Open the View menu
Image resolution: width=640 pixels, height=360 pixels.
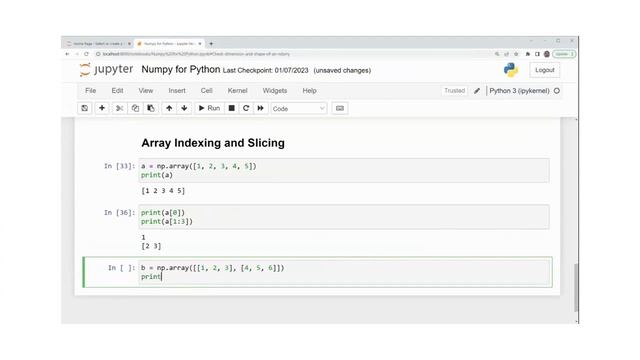(146, 91)
